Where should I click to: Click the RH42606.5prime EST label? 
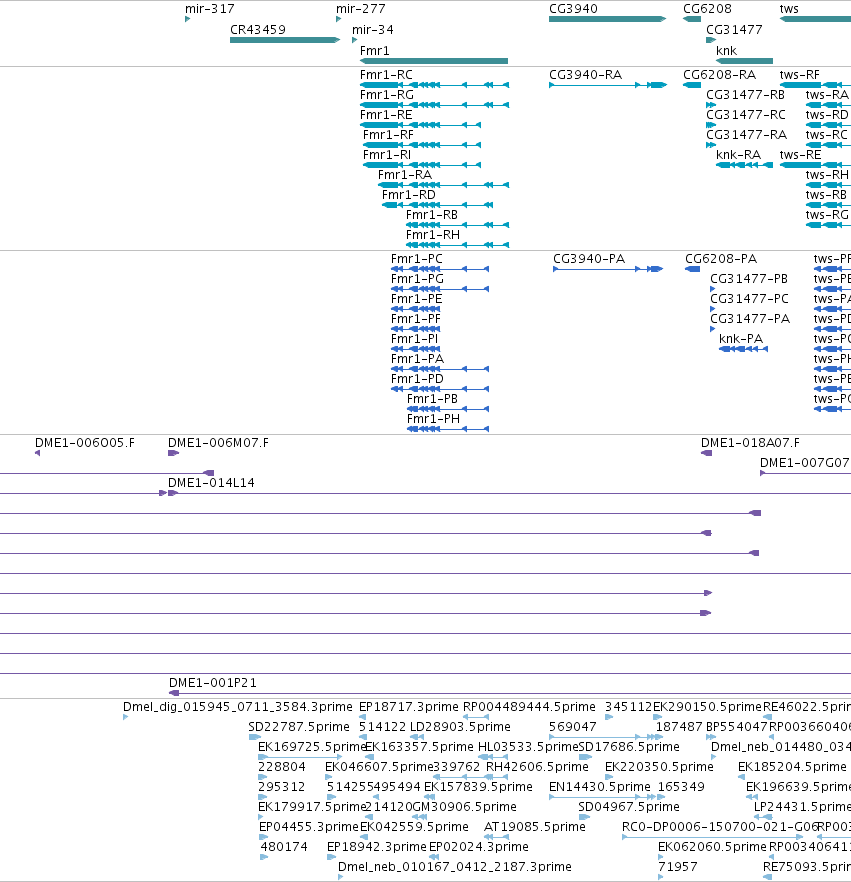(x=537, y=767)
